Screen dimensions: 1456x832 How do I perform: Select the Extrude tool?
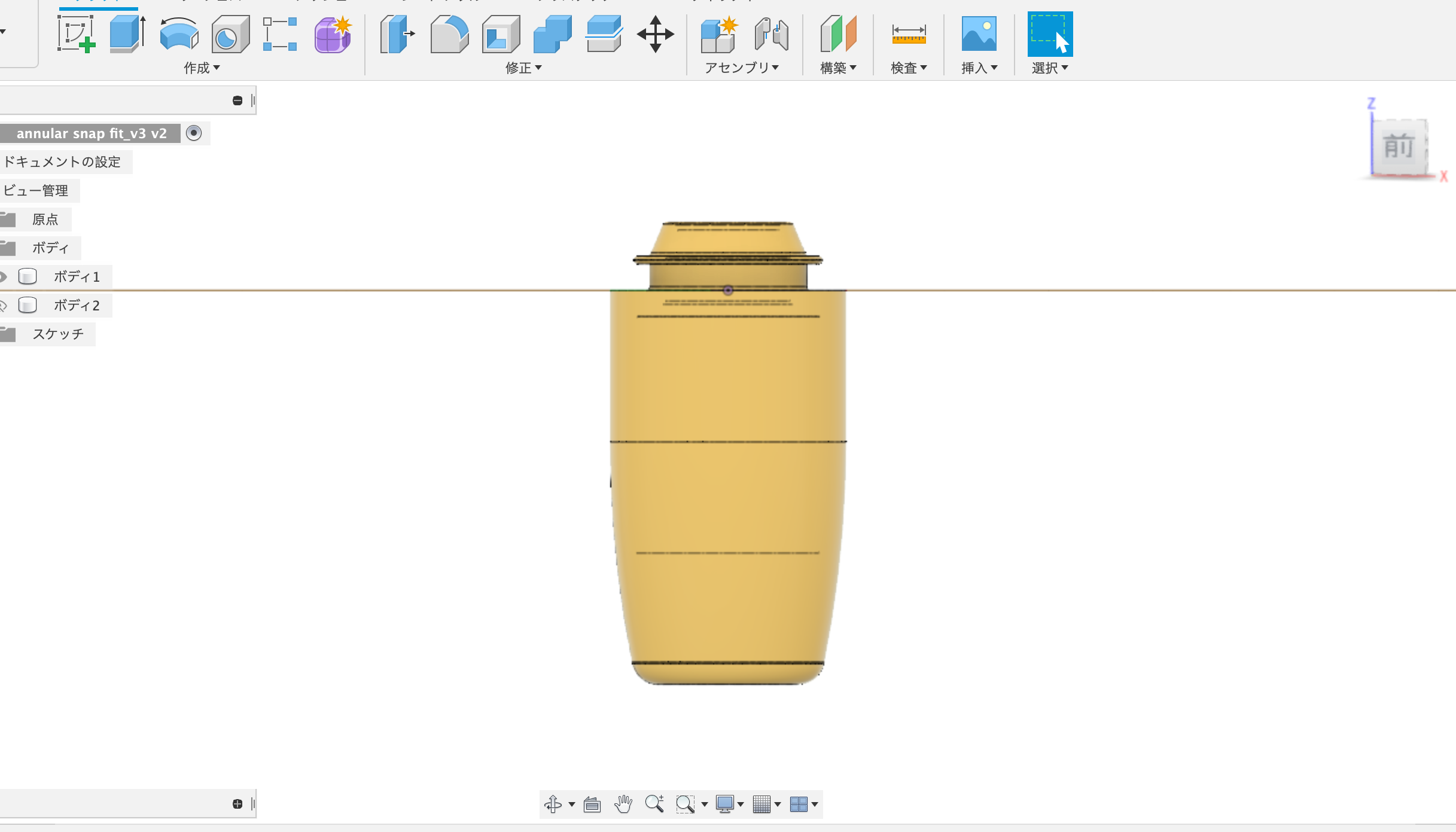[127, 34]
